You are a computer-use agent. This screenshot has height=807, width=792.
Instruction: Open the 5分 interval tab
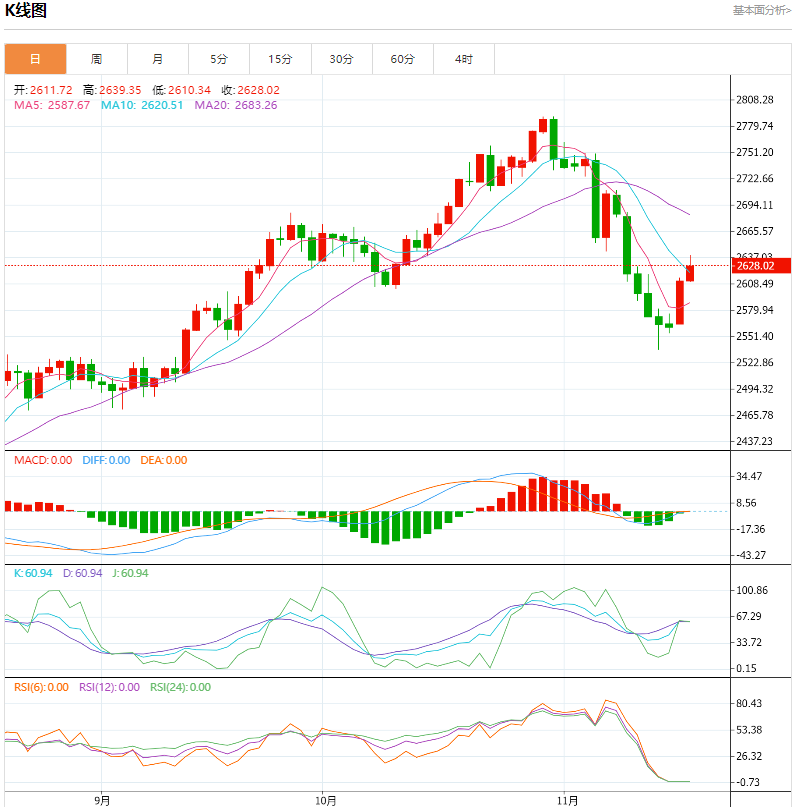[x=219, y=59]
